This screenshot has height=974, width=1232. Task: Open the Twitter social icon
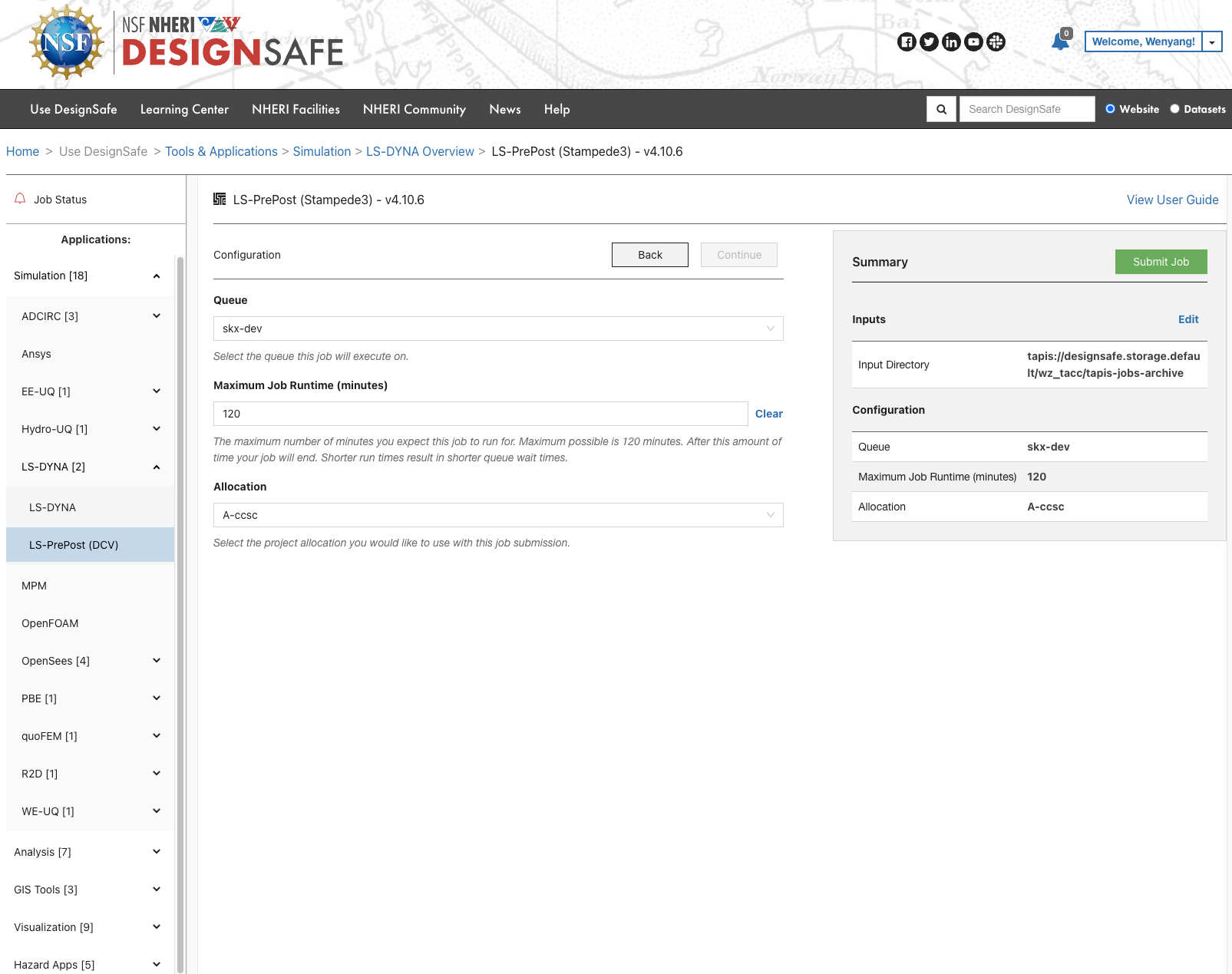click(929, 42)
